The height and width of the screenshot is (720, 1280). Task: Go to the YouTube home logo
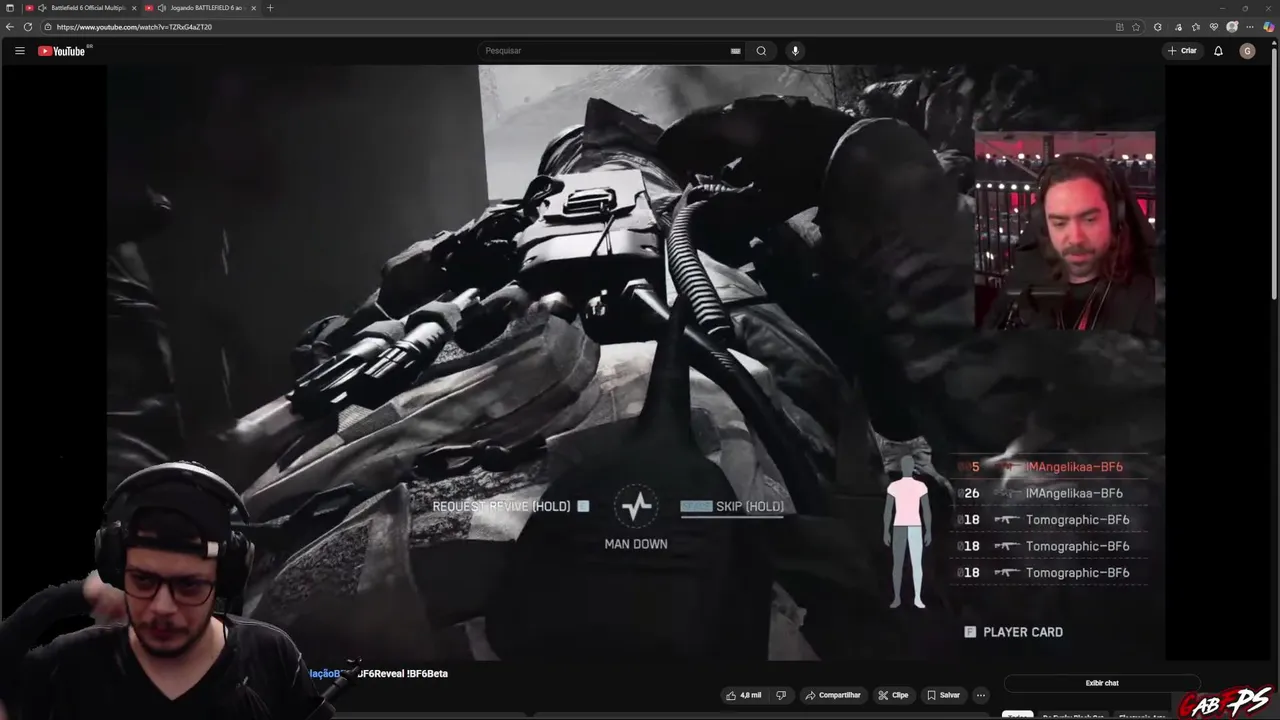coord(62,51)
